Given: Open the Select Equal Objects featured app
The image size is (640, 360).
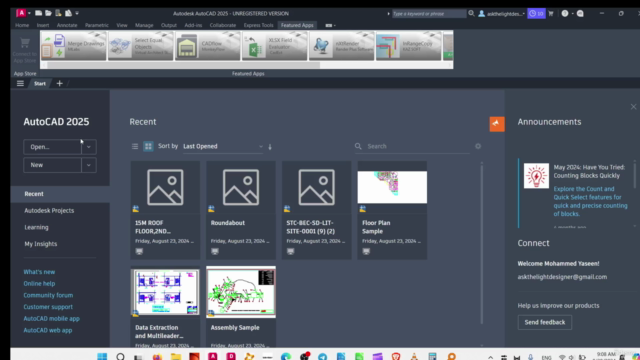Looking at the screenshot, I should pos(140,47).
